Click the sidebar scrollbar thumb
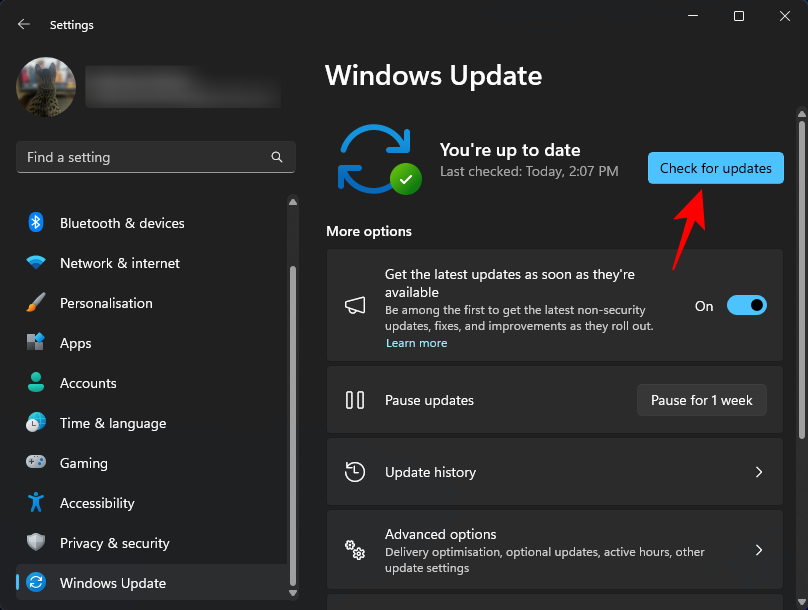The height and width of the screenshot is (610, 808). click(293, 426)
